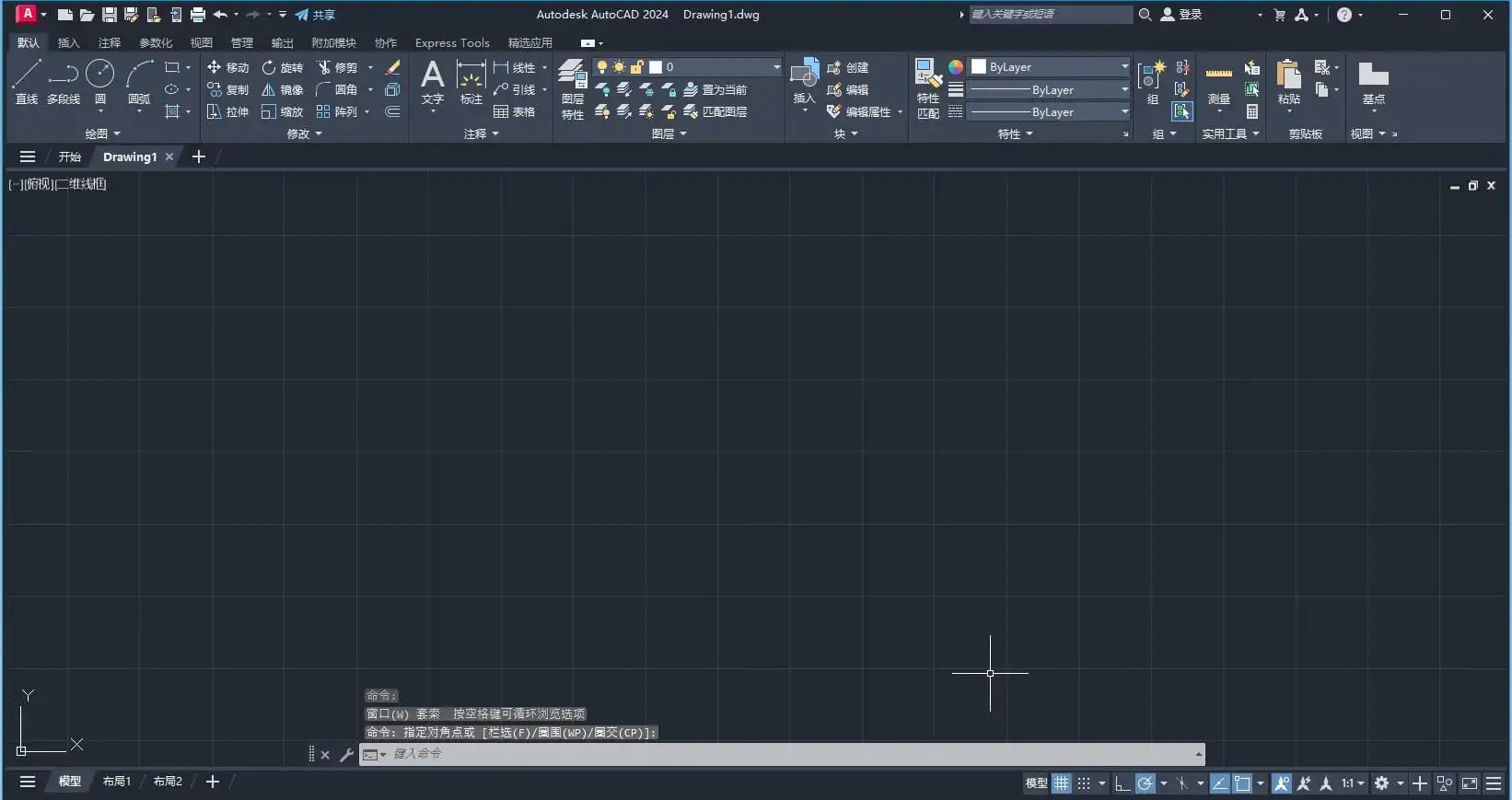Click Match Layer (匹配图层) button
Image resolution: width=1512 pixels, height=800 pixels.
tap(715, 111)
